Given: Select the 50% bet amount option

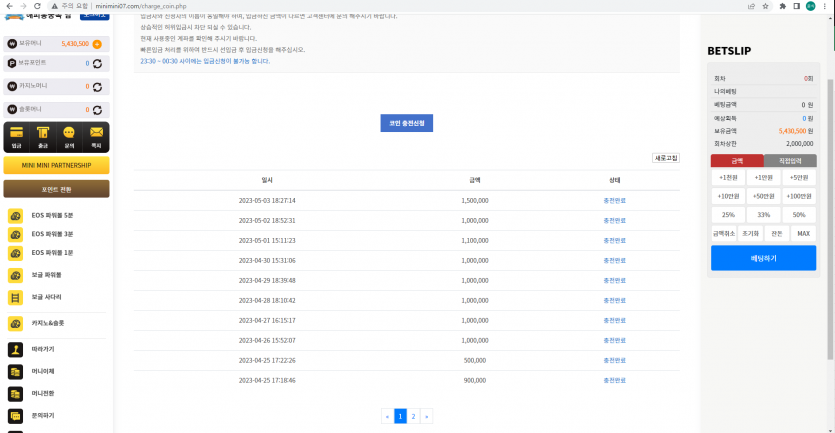Looking at the screenshot, I should [x=798, y=214].
